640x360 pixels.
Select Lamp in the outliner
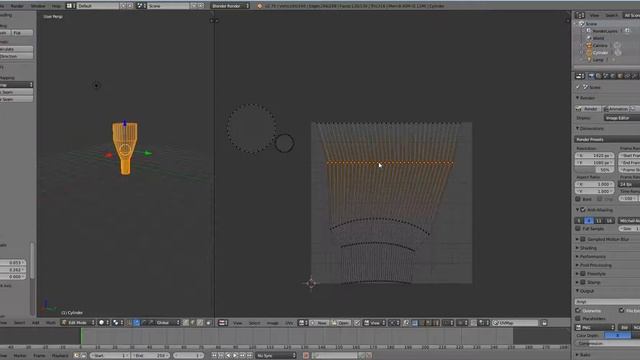click(x=598, y=60)
